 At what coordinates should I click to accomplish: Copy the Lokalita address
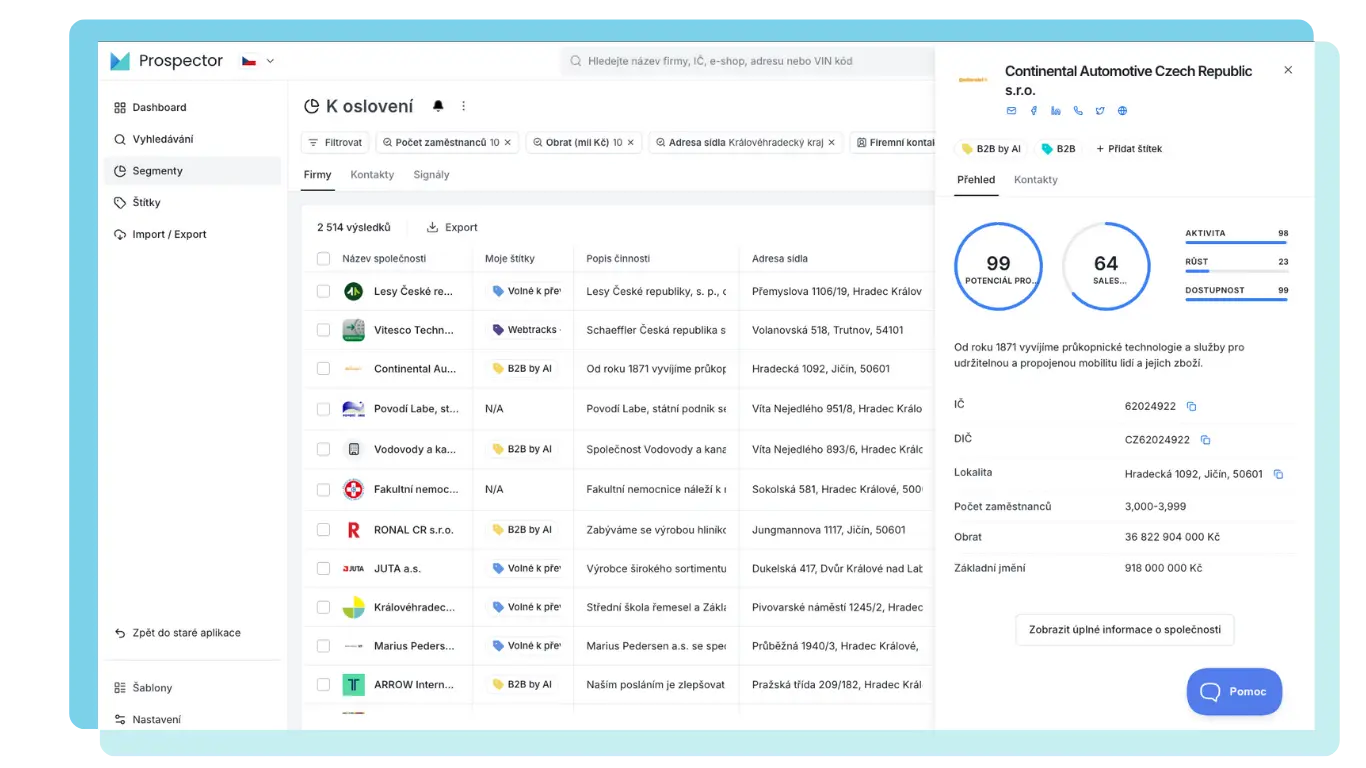click(1278, 474)
